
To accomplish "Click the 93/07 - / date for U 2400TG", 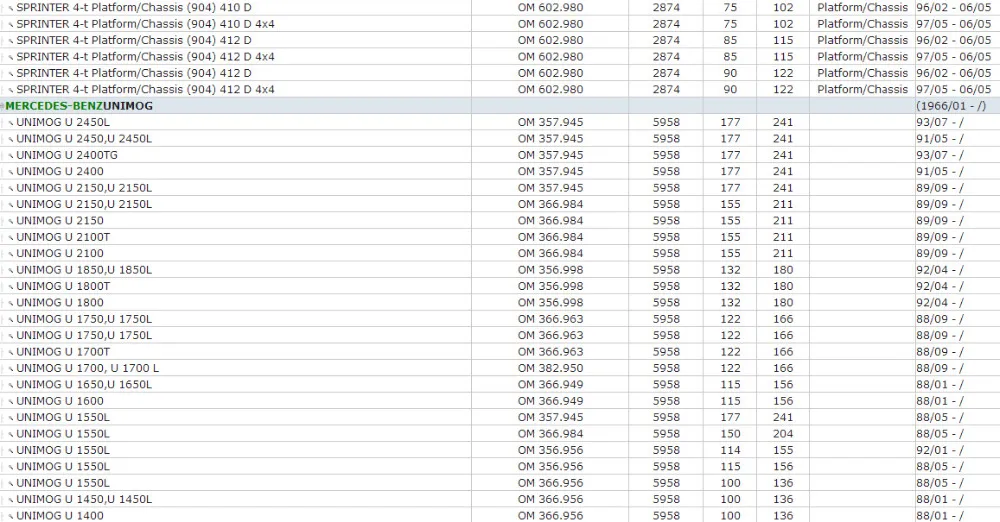I will [939, 155].
